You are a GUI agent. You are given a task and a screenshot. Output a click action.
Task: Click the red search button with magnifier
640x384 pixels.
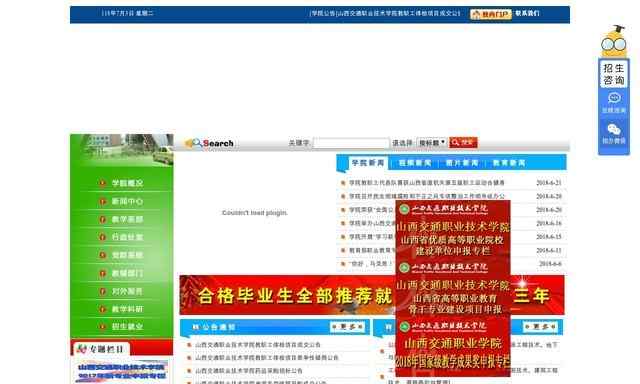click(463, 142)
